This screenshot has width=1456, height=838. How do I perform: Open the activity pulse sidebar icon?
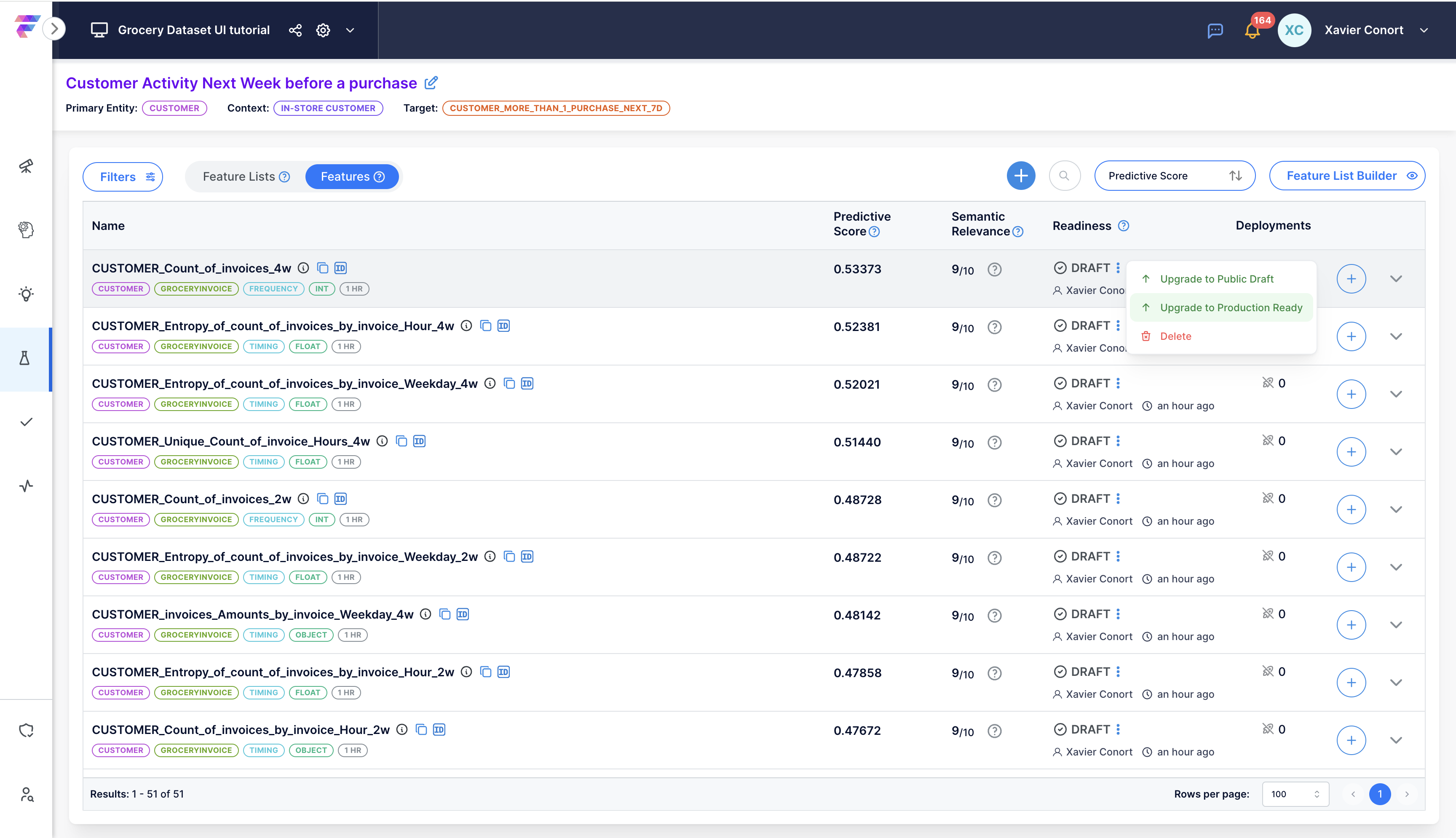click(x=26, y=486)
